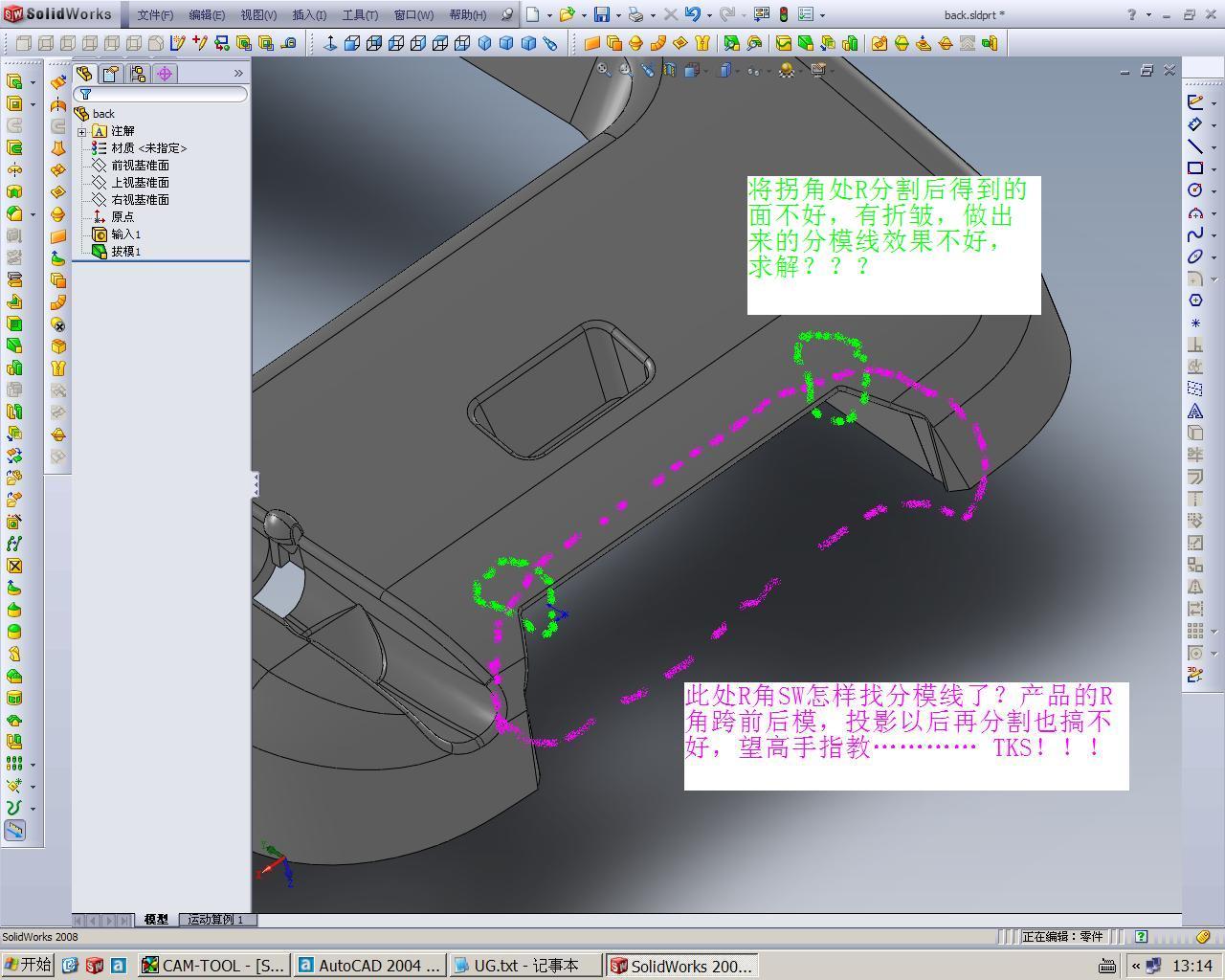This screenshot has height=980, width=1225.
Task: Open the Options icon in the top toolbar
Action: tap(806, 14)
